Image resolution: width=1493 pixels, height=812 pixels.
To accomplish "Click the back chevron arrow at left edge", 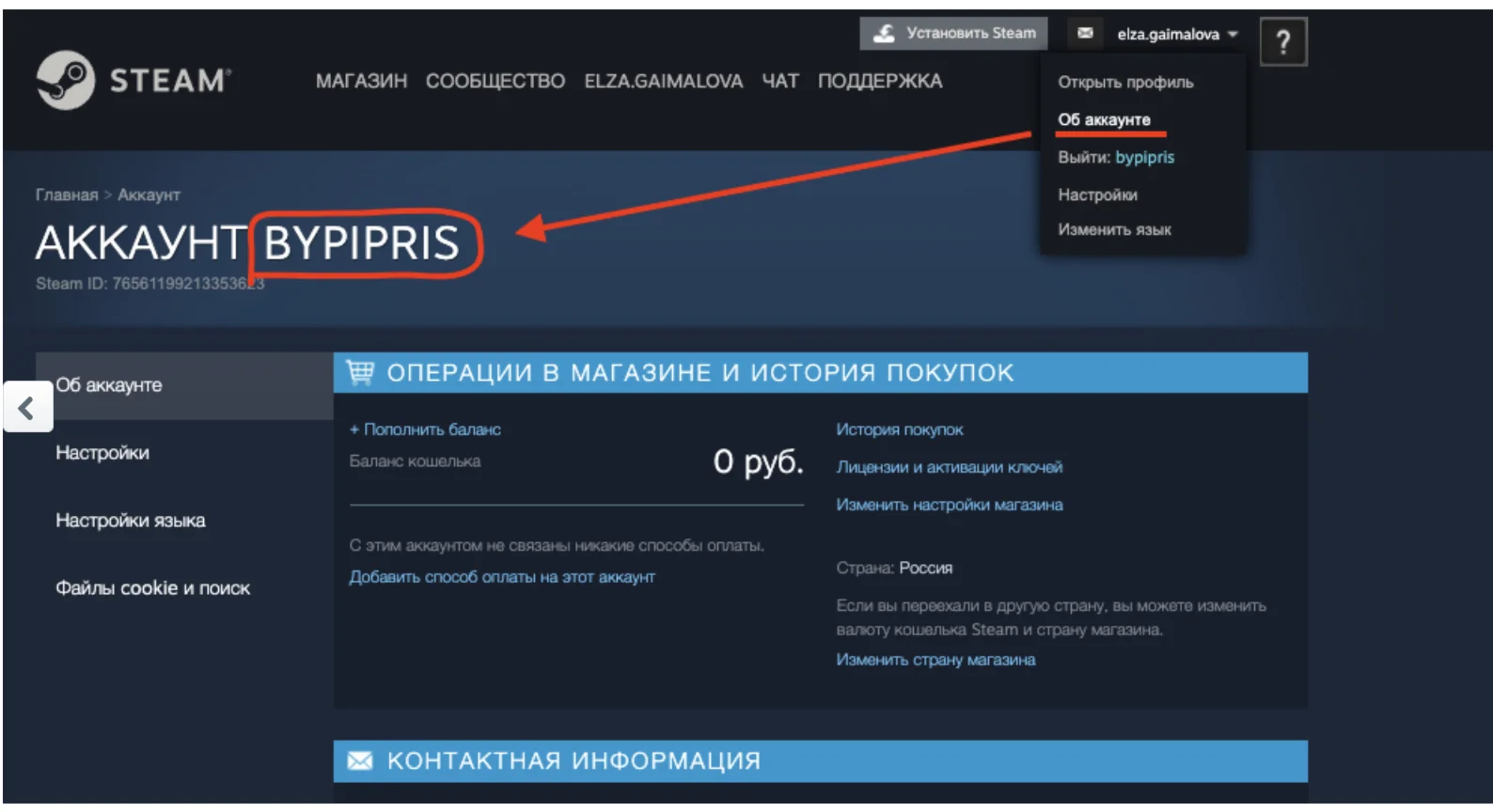I will click(x=27, y=407).
